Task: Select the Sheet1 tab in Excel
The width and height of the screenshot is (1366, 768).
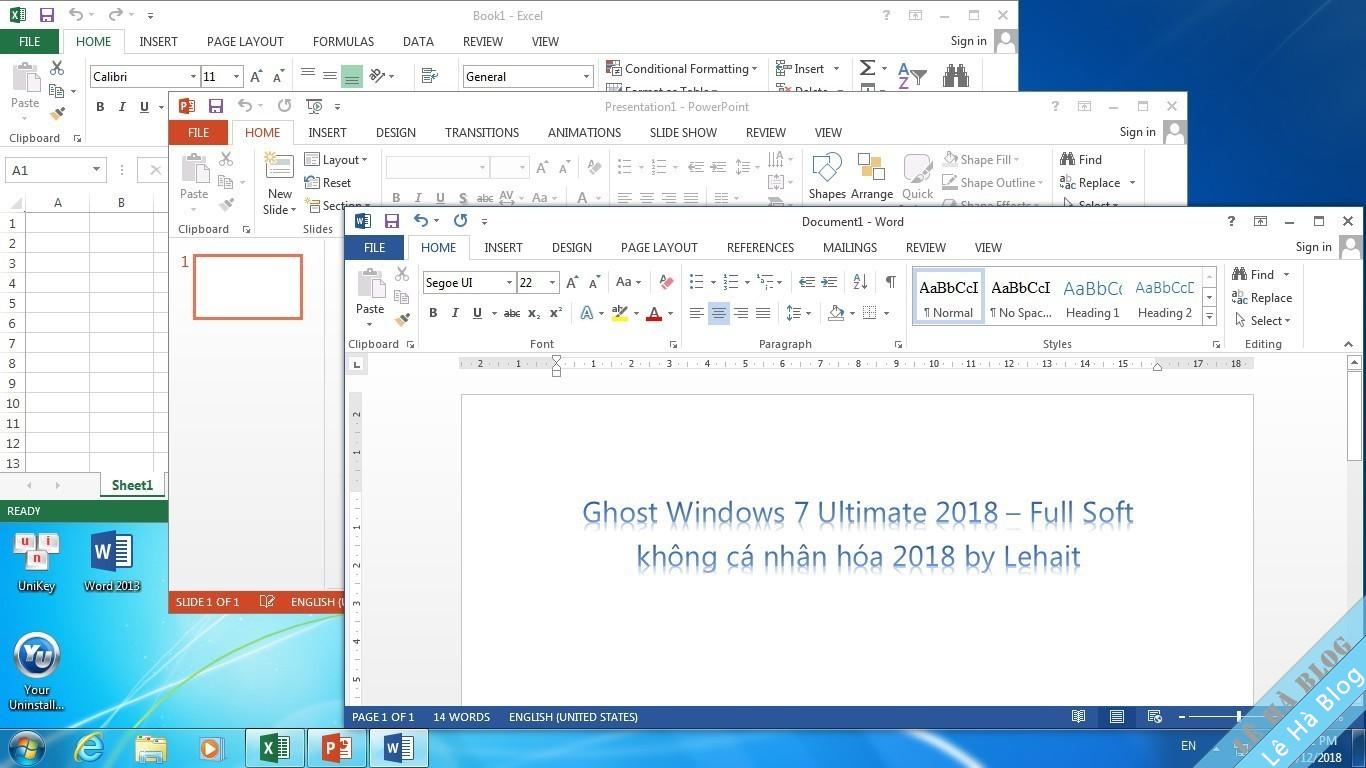Action: point(132,485)
